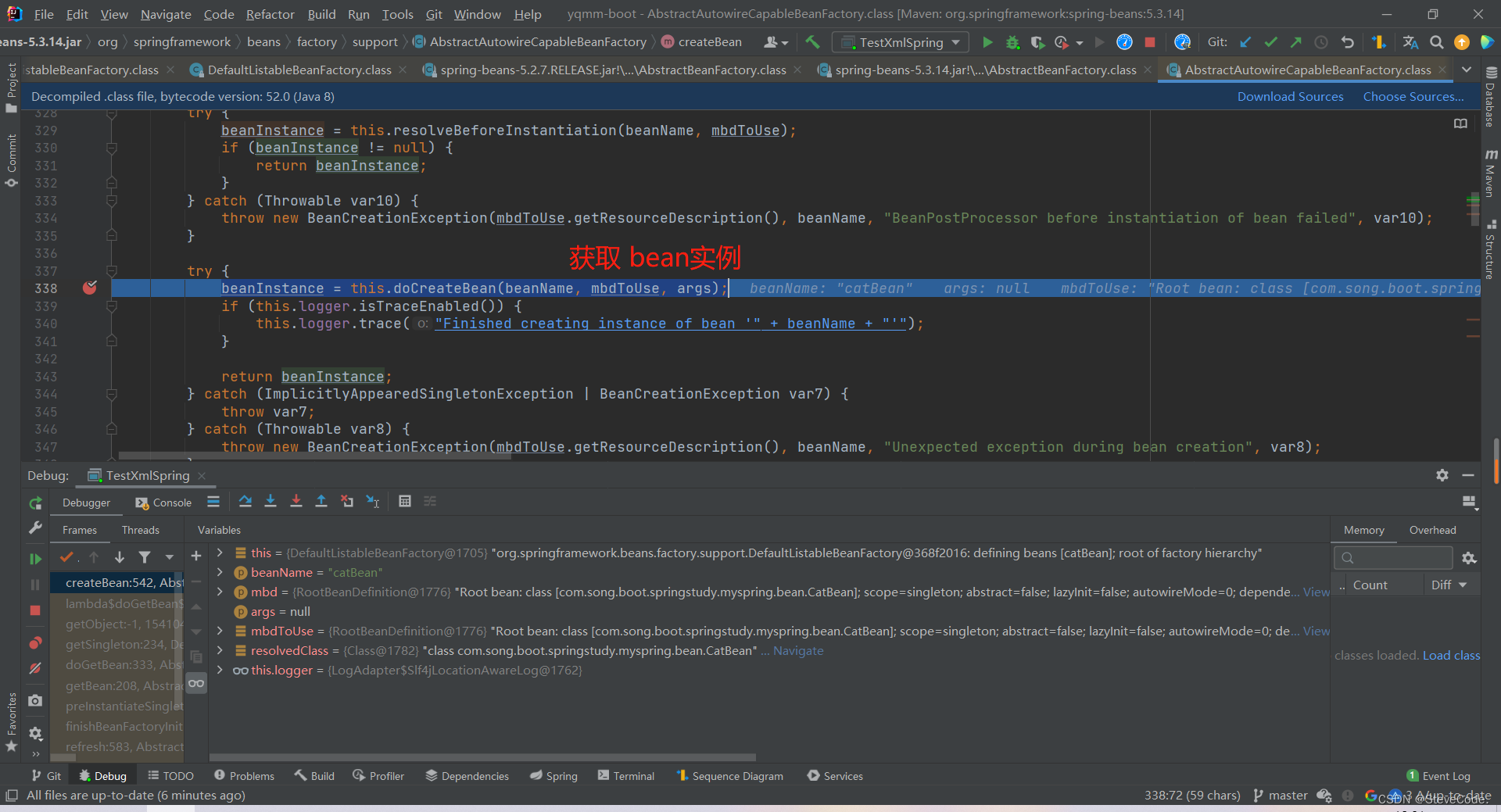Click the variables panel horizontal scrollbar

coord(482,757)
